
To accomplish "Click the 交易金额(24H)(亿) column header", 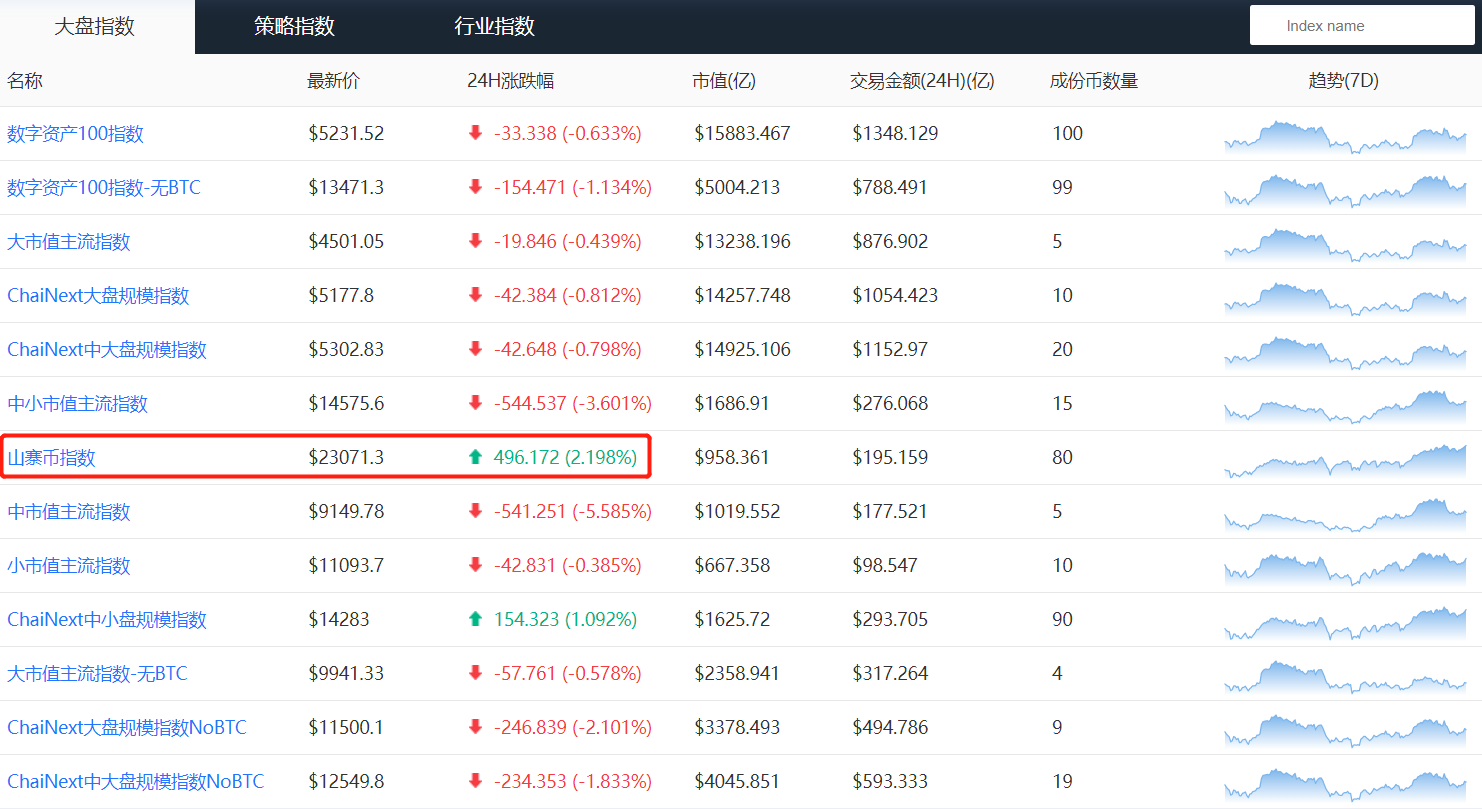I will coord(922,81).
